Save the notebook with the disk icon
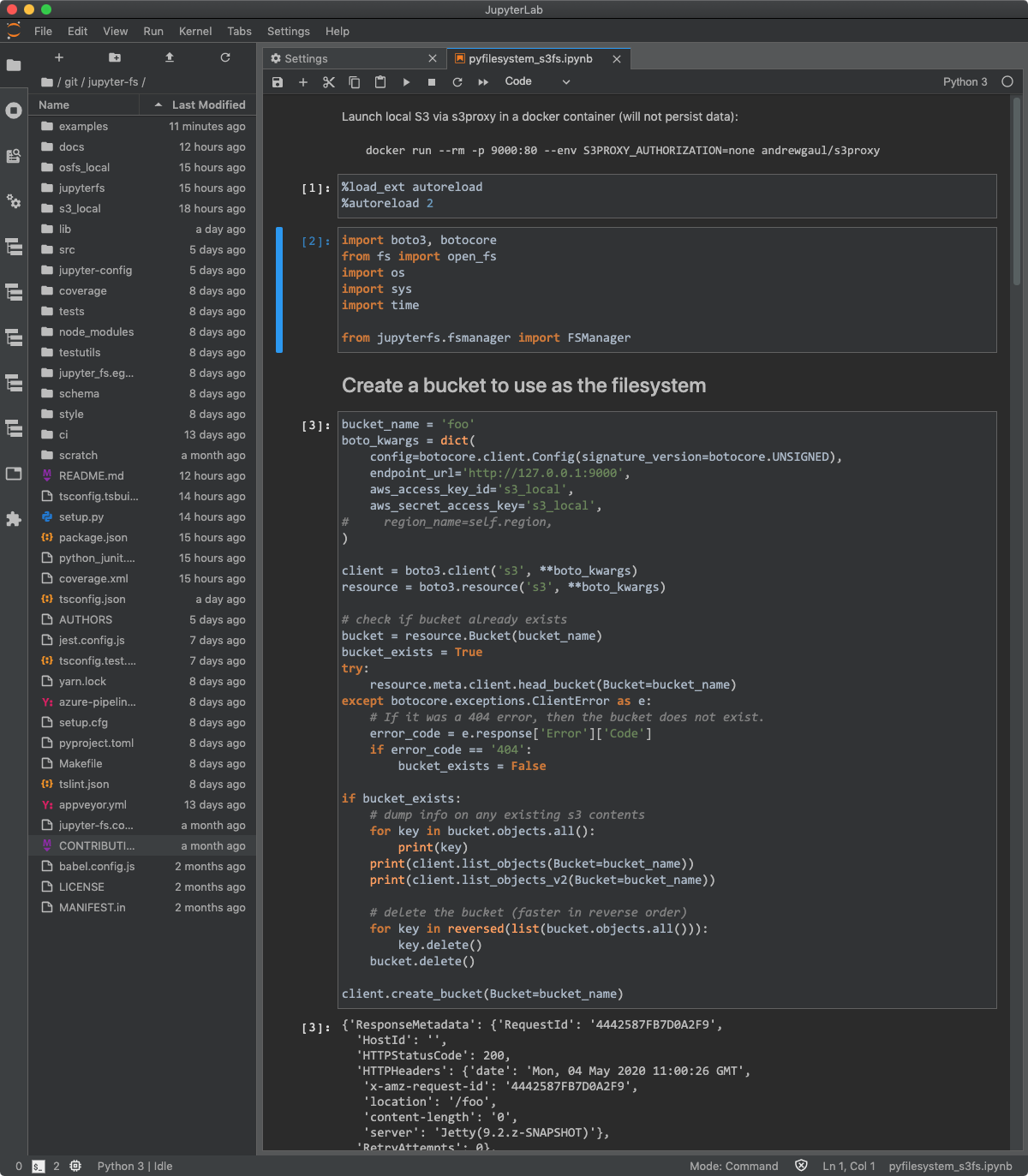Screen dimensions: 1028x1176 278,82
